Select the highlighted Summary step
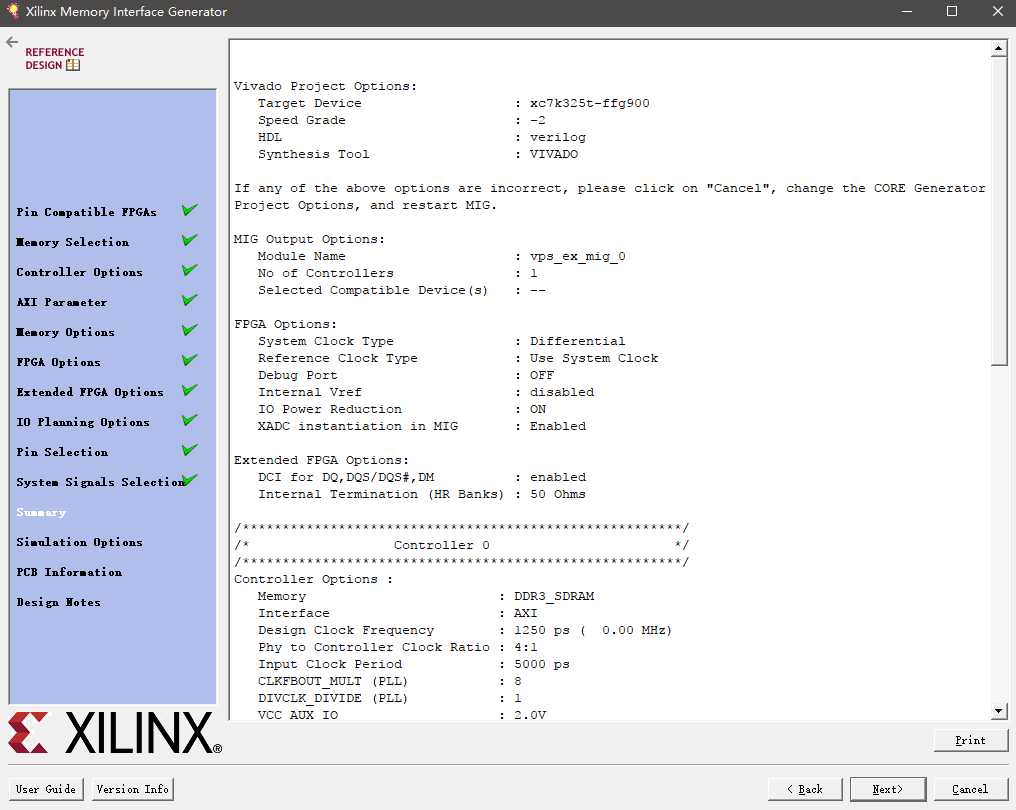This screenshot has width=1016, height=810. coord(41,512)
